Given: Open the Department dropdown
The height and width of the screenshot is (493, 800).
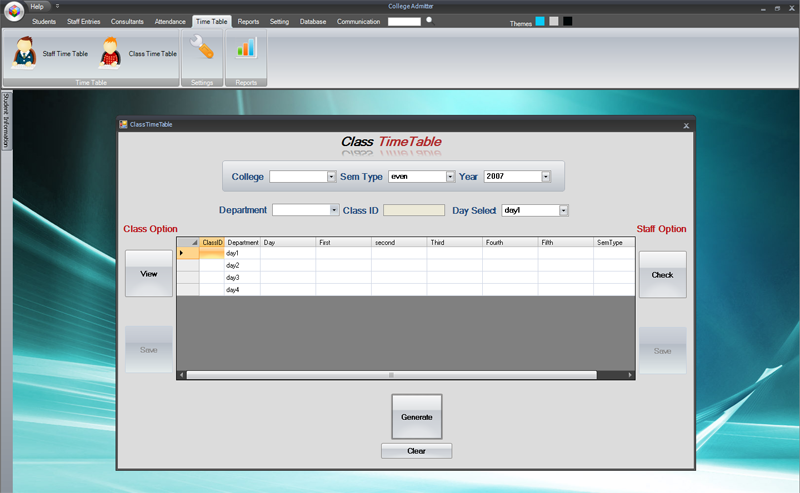Looking at the screenshot, I should point(334,210).
